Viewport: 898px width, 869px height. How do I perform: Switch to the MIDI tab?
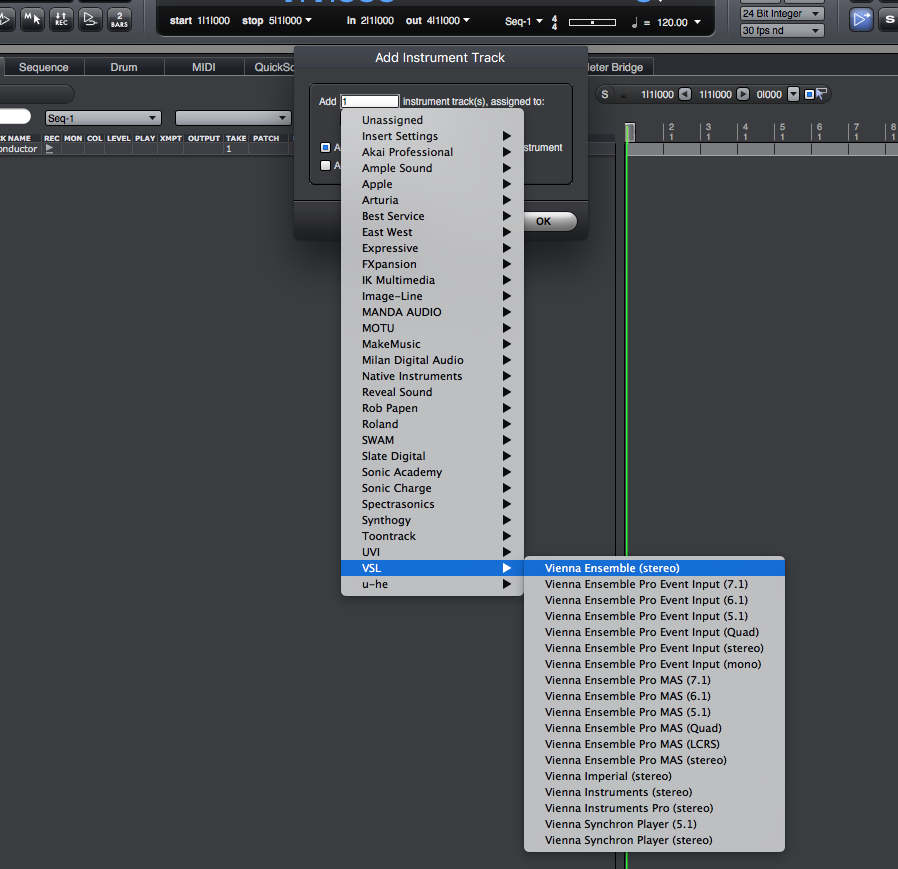pos(204,67)
